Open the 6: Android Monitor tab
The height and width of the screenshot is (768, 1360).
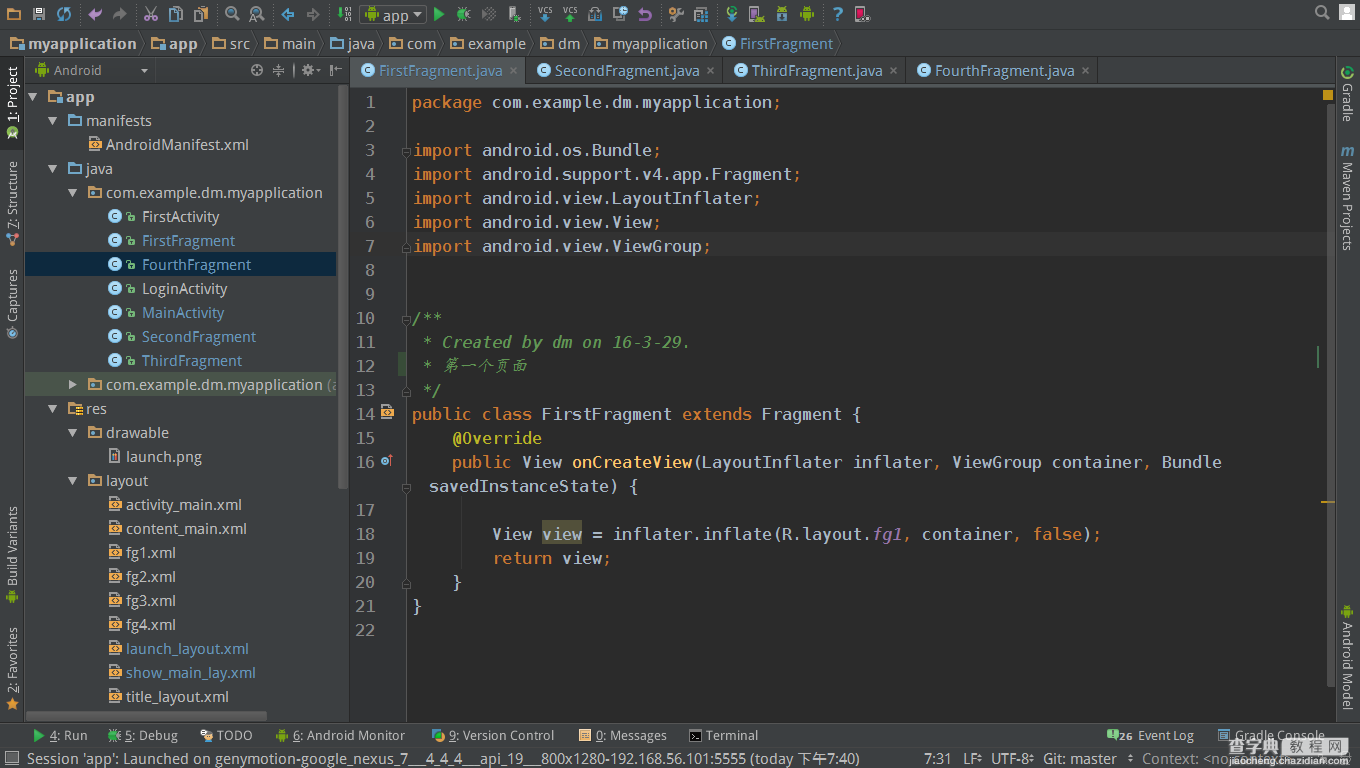click(x=340, y=735)
